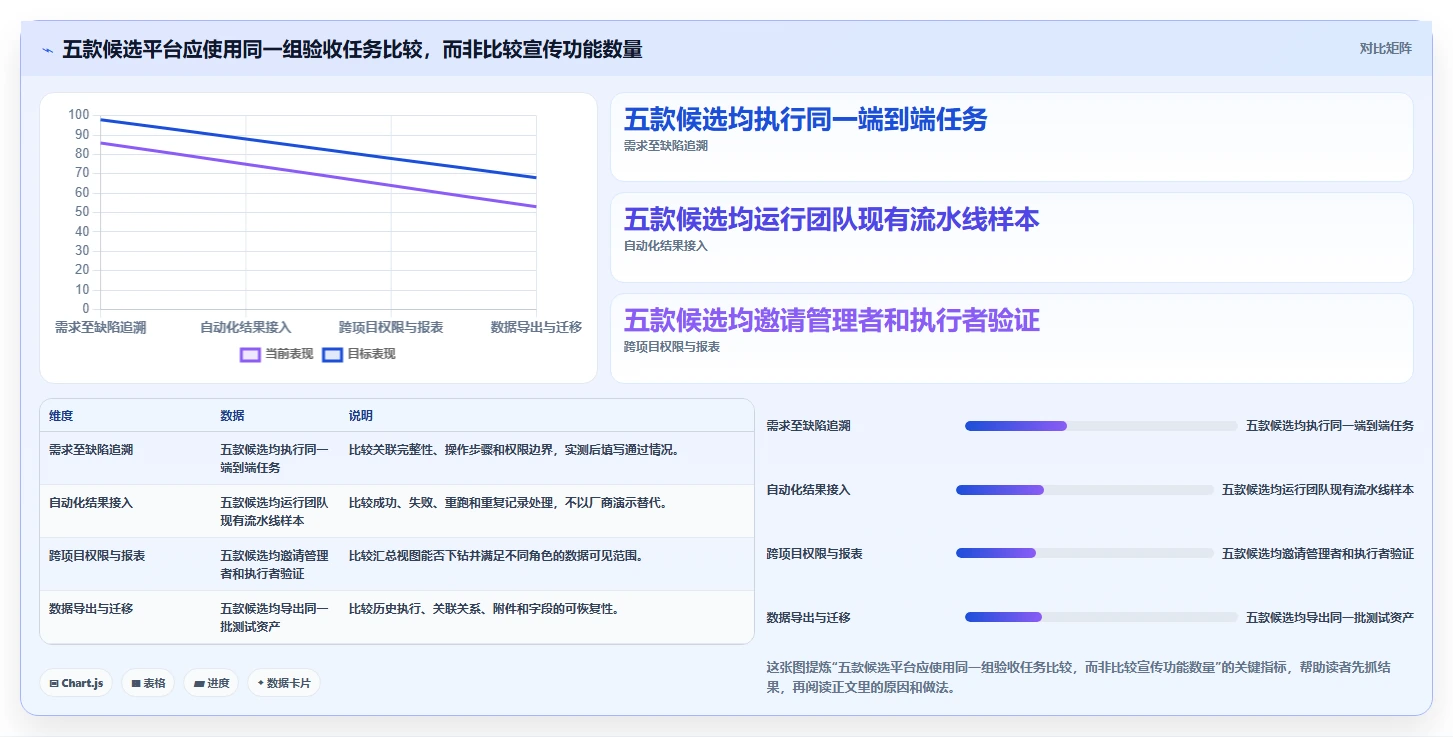This screenshot has width=1453, height=737.
Task: Click the 需求至缺陷追溯 progress bar
Action: tap(1101, 426)
